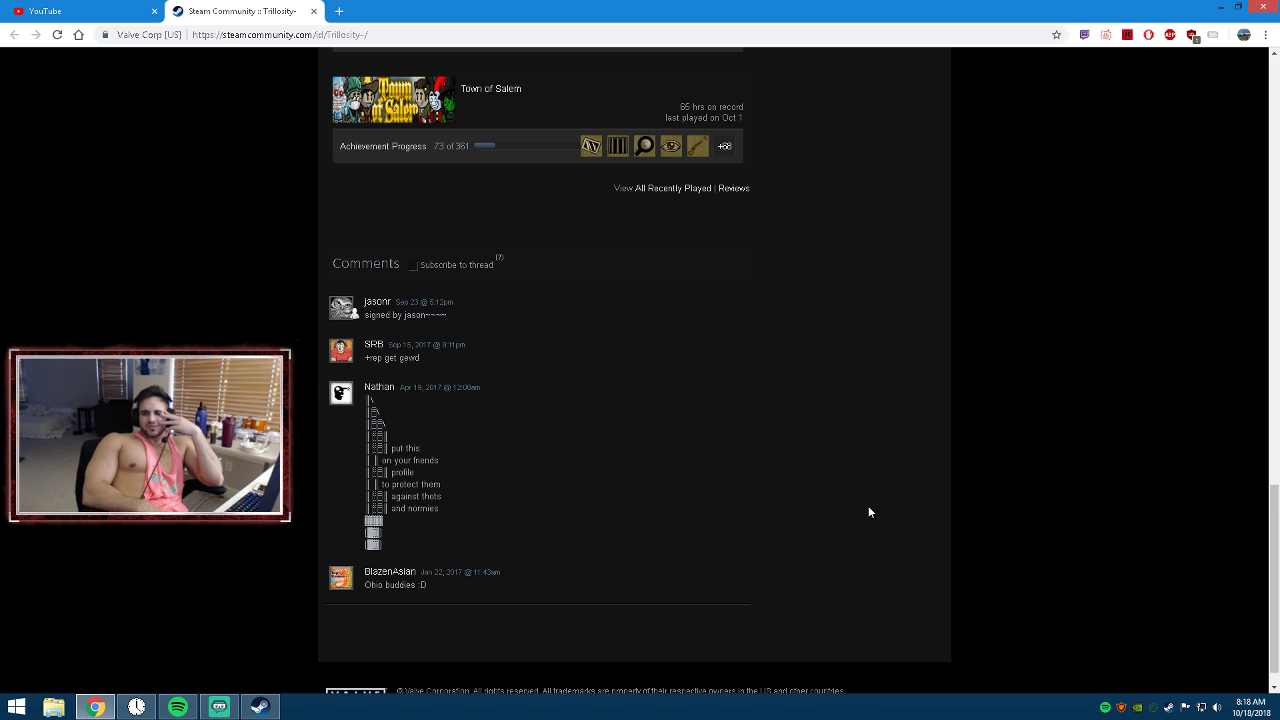
Task: Open SRB's avatar in comments
Action: pos(342,351)
